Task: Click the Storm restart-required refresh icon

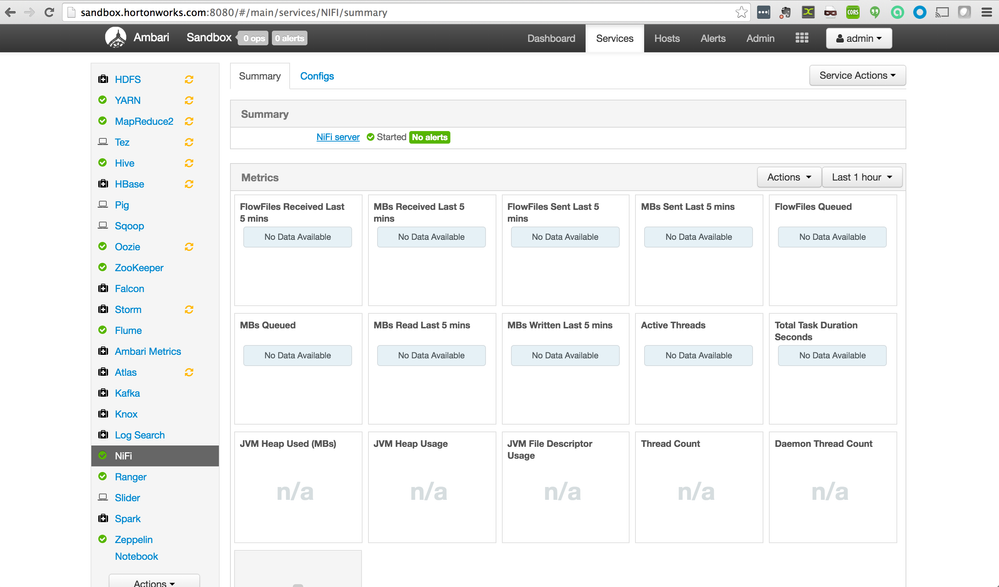Action: [x=189, y=310]
